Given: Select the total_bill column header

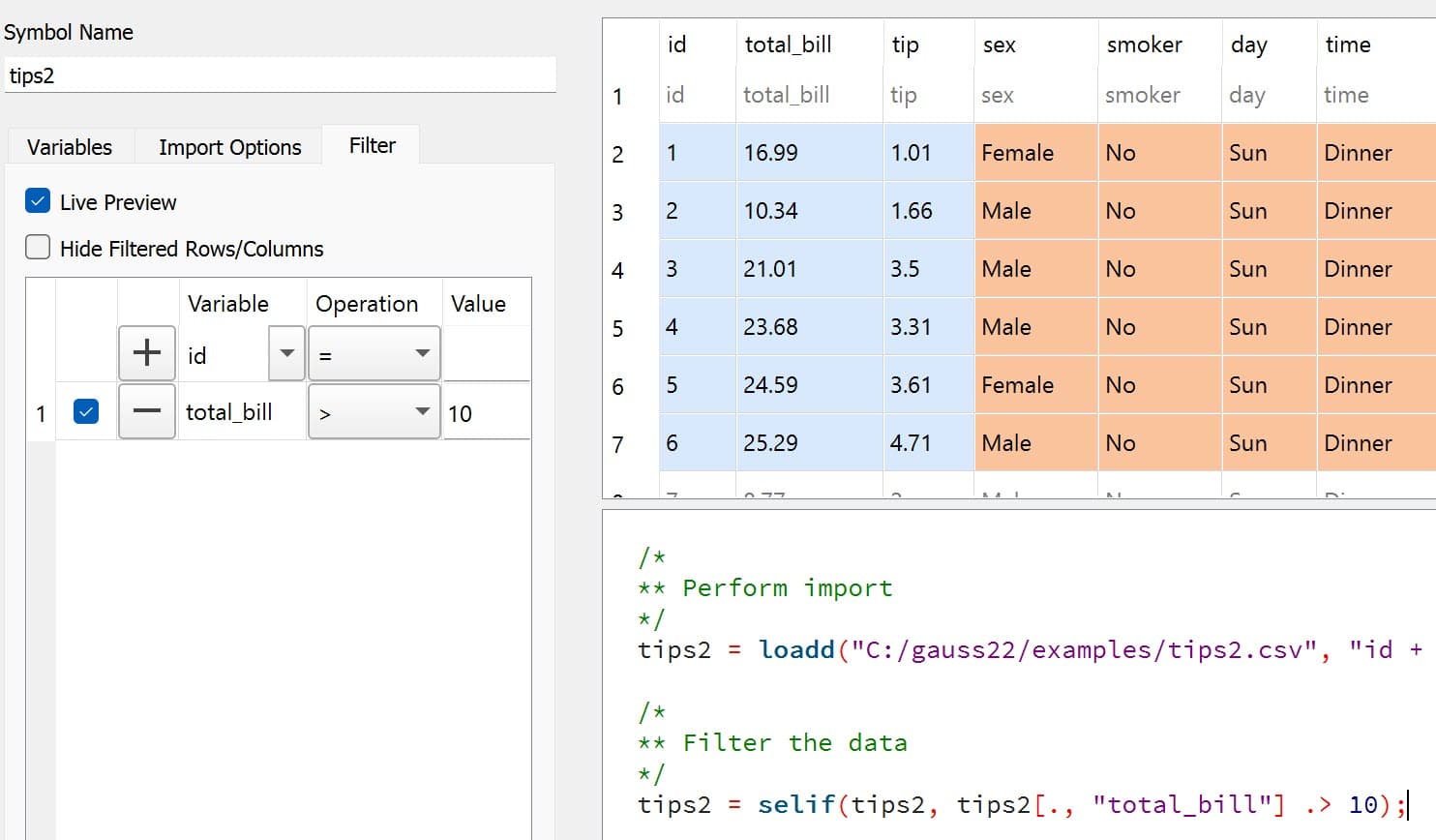Looking at the screenshot, I should 788,45.
